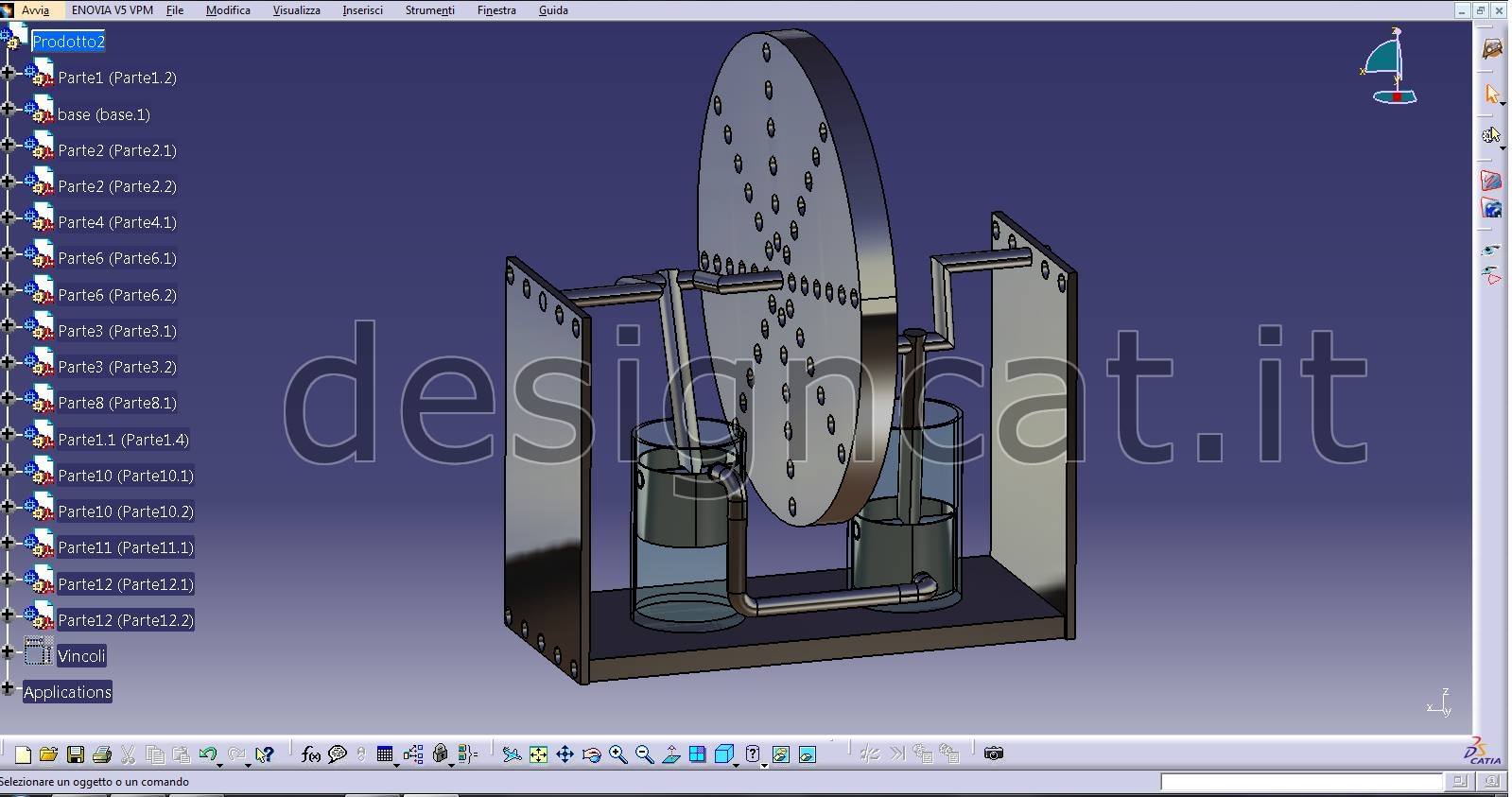The height and width of the screenshot is (797, 1512).
Task: Click the Print icon
Action: pyautogui.click(x=101, y=754)
